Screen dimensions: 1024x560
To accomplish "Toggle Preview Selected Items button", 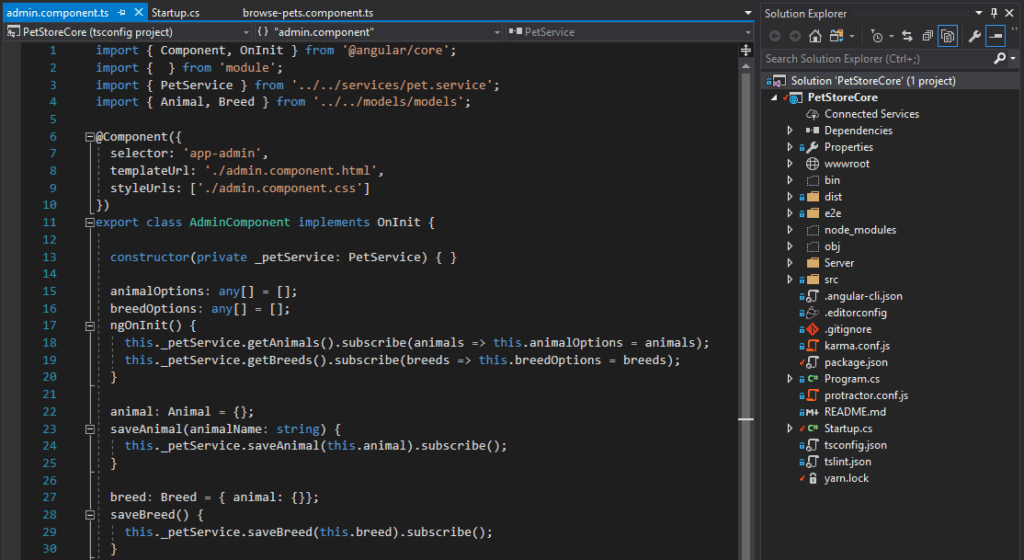I will [995, 36].
